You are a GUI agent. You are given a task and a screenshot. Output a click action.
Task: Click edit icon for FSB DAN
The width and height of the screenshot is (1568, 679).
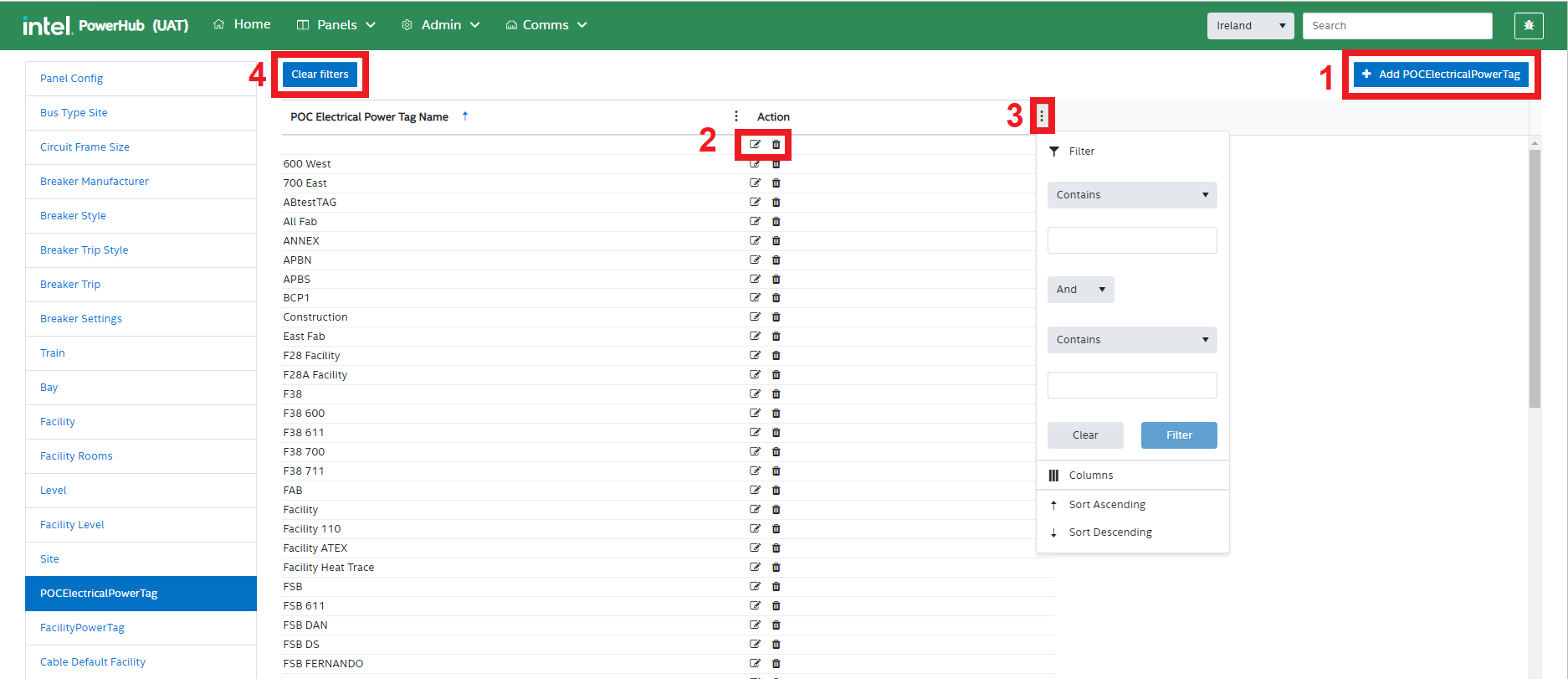tap(755, 625)
